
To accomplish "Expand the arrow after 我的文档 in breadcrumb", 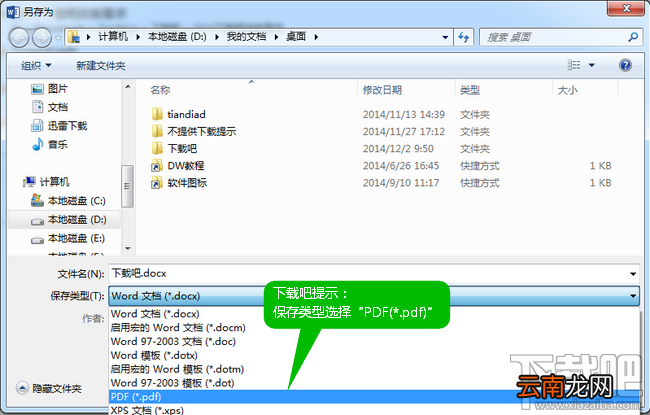I will tap(276, 37).
